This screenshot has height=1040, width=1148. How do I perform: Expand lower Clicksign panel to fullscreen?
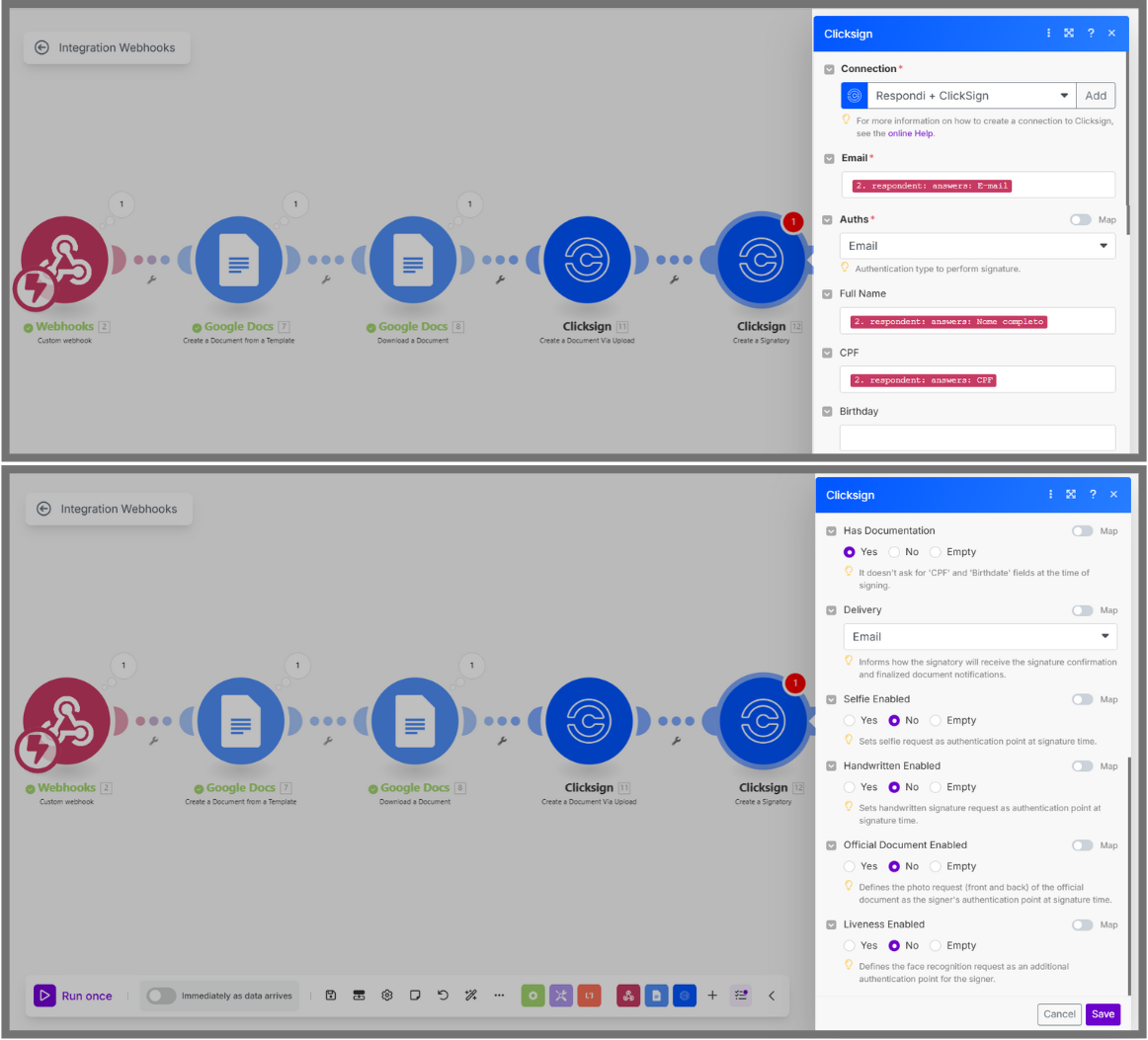coord(1071,494)
